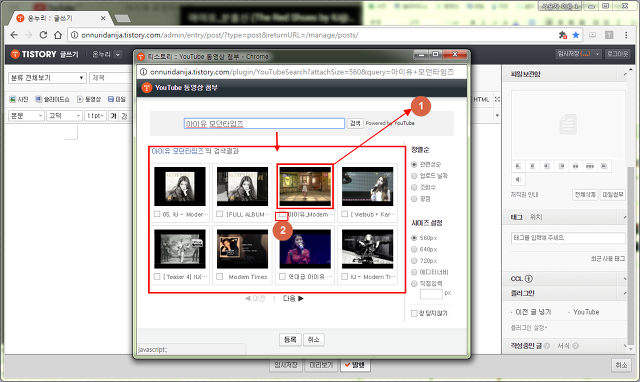The height and width of the screenshot is (382, 640).
Task: Click the Chrome back arrow
Action: [14, 35]
